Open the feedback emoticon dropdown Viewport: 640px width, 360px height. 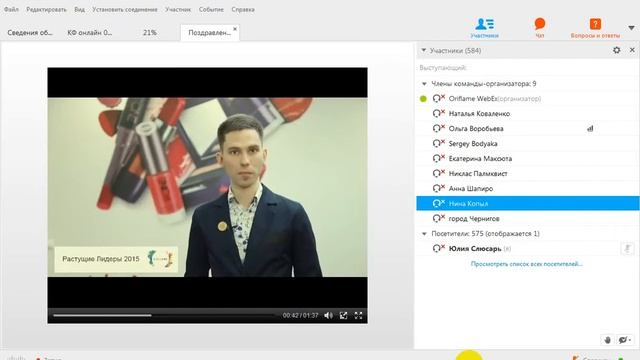pos(625,340)
